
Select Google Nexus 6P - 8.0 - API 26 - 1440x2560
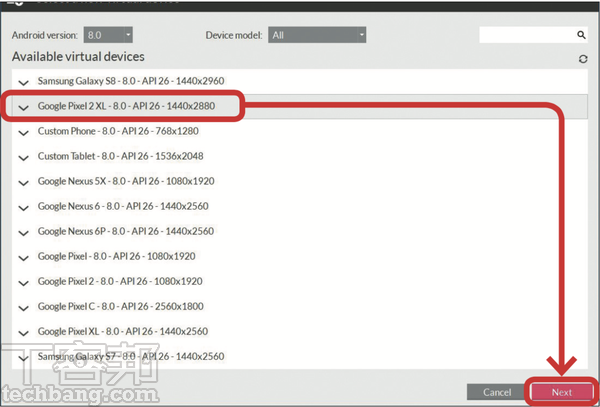[x=300, y=231]
